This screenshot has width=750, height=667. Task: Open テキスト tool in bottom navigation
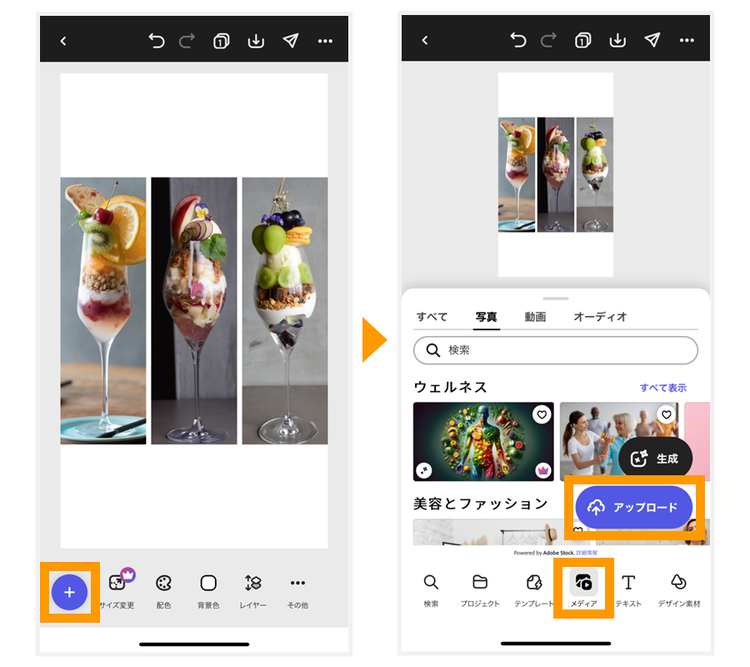pos(628,590)
